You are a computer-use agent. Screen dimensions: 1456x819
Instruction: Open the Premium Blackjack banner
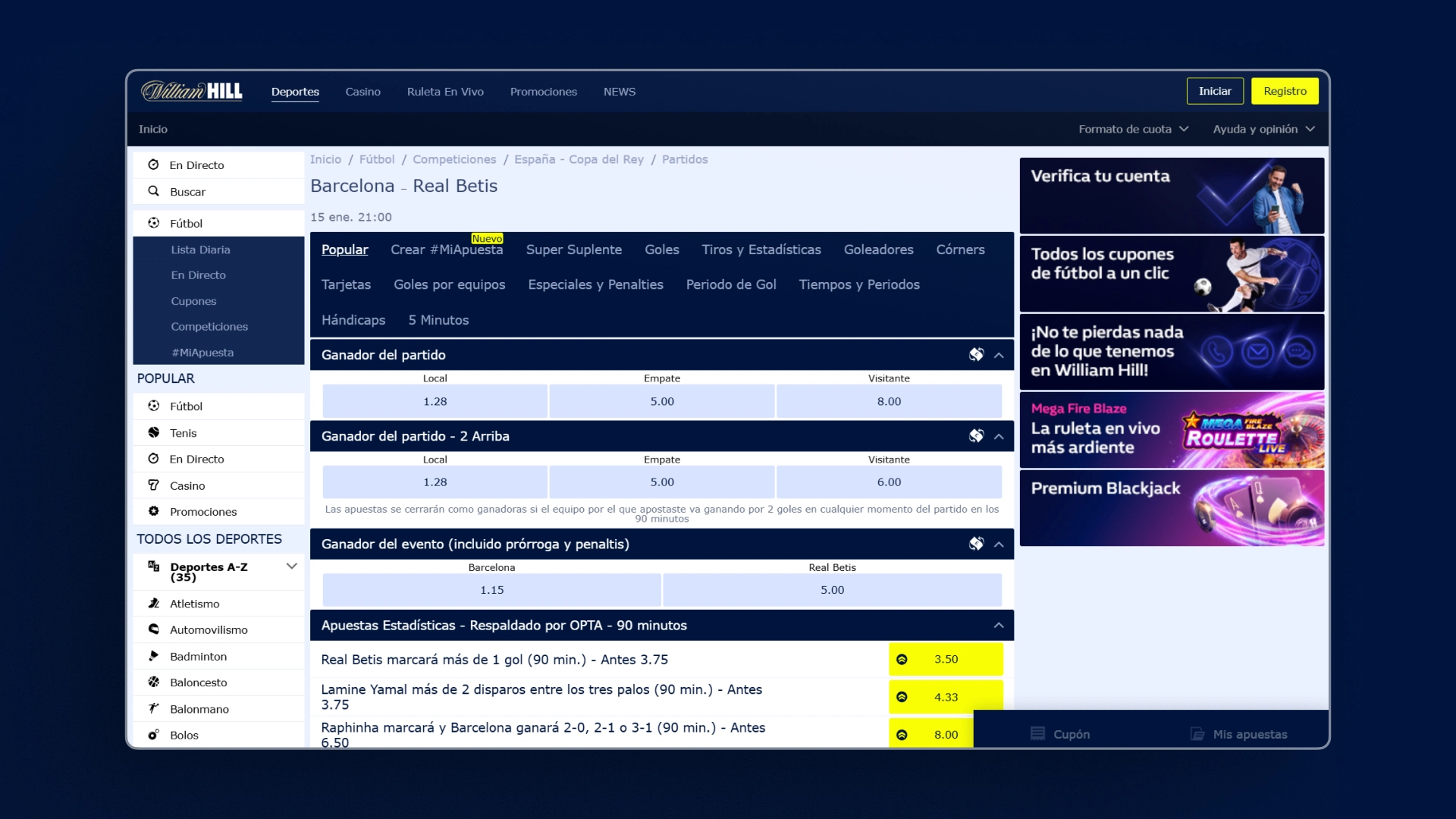1172,508
